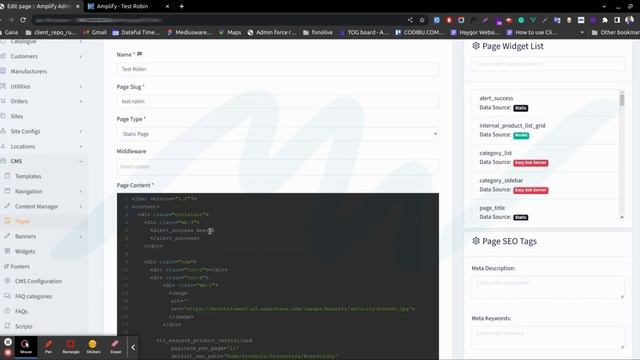Open the Other bookmarks folder
The image size is (640, 360).
(616, 32)
